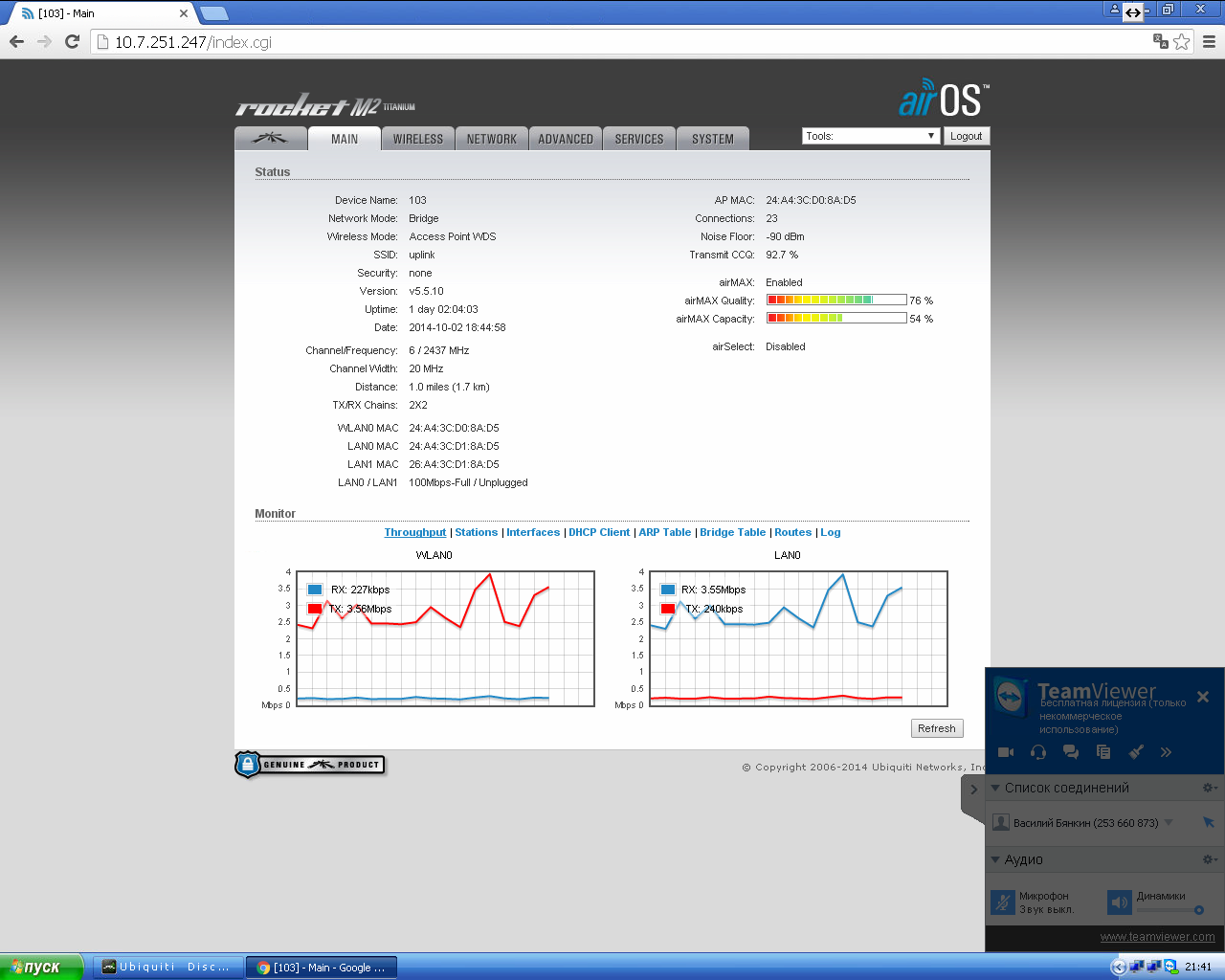Collapse the TeamViewer side panel arrow
Image resolution: width=1225 pixels, height=980 pixels.
(x=973, y=790)
